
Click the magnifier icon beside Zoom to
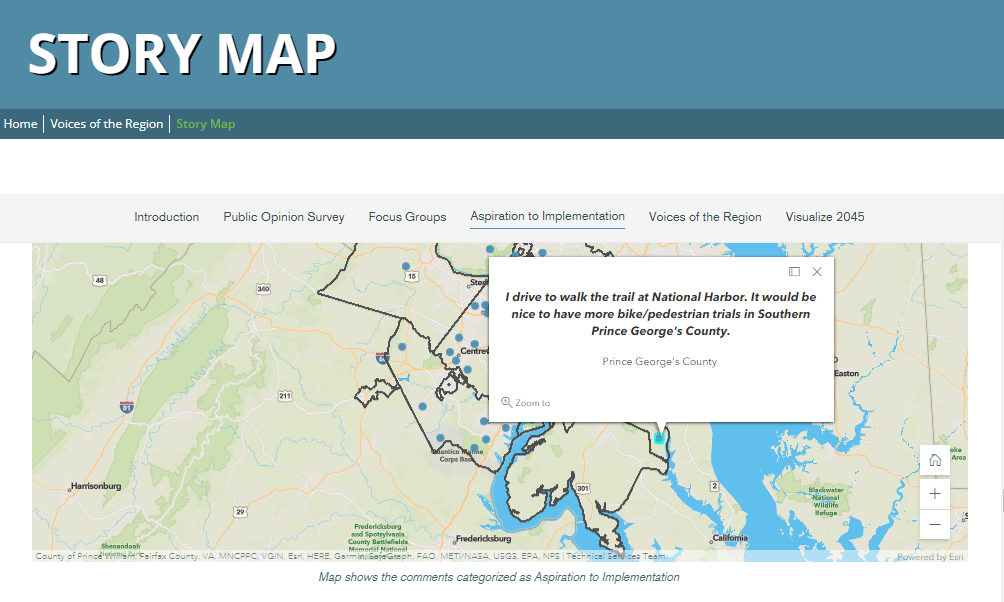click(x=506, y=402)
